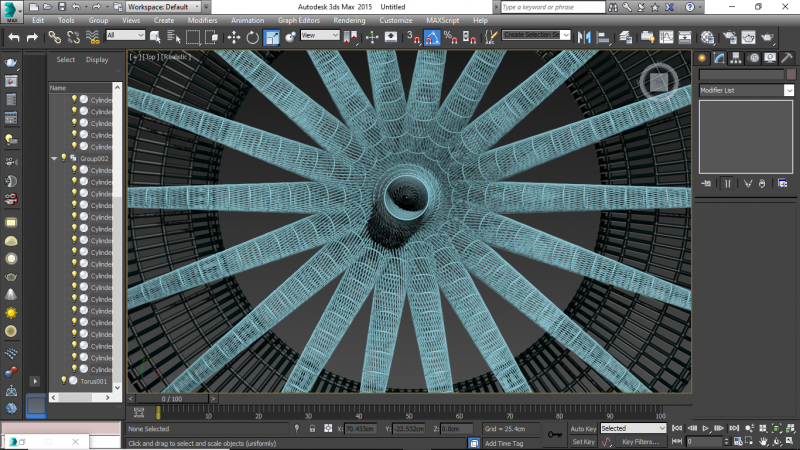The height and width of the screenshot is (450, 800).
Task: Open the reference coordinate View dropdown
Action: coord(320,35)
